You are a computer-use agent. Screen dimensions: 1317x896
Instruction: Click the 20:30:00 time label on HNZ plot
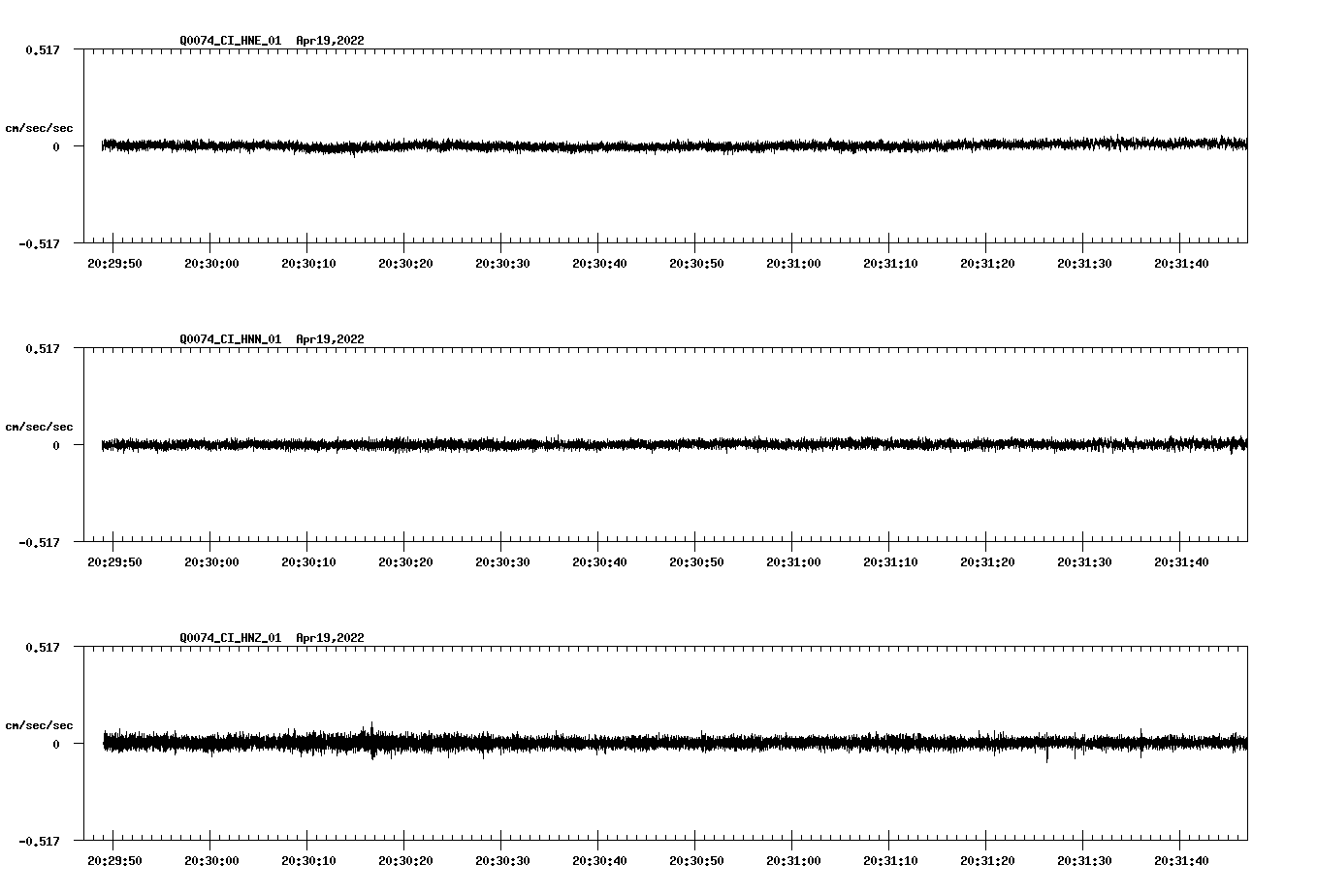coord(211,861)
